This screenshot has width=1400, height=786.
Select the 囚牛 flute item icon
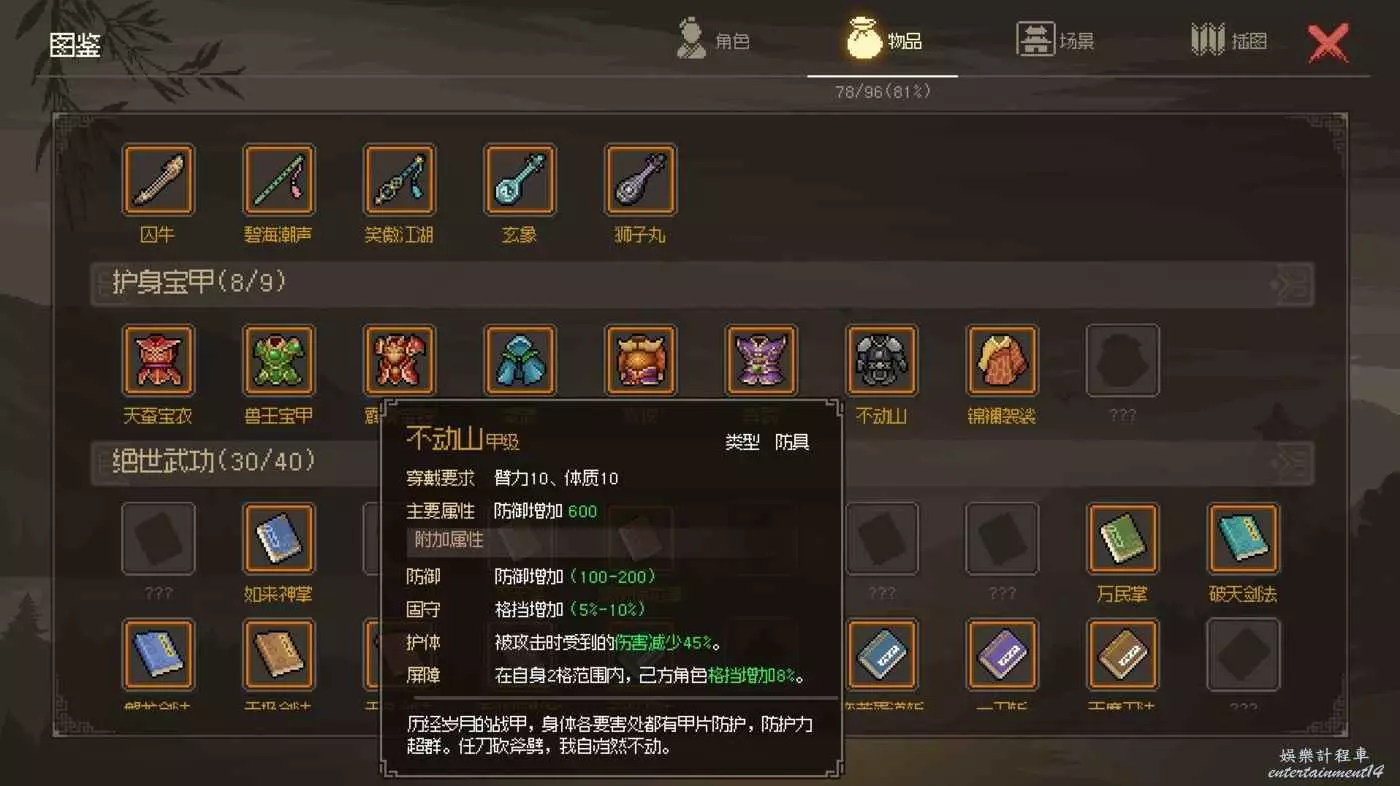click(x=158, y=180)
